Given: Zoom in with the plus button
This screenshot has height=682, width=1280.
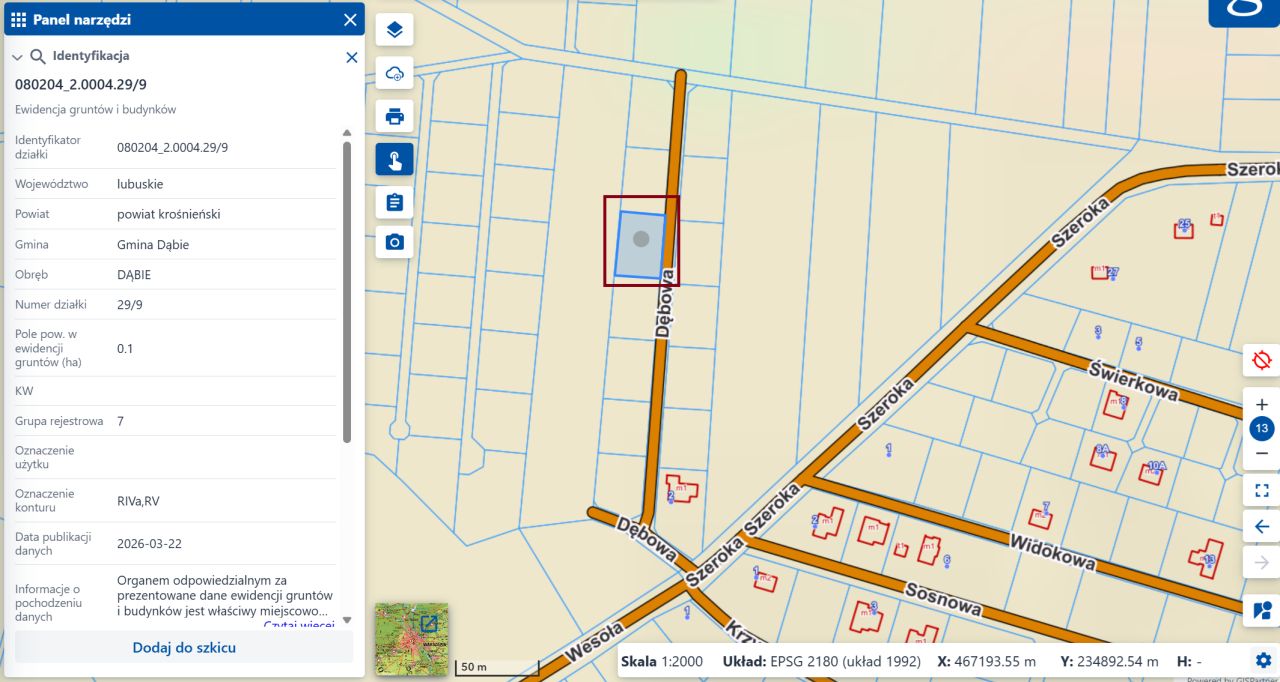Looking at the screenshot, I should coord(1262,404).
